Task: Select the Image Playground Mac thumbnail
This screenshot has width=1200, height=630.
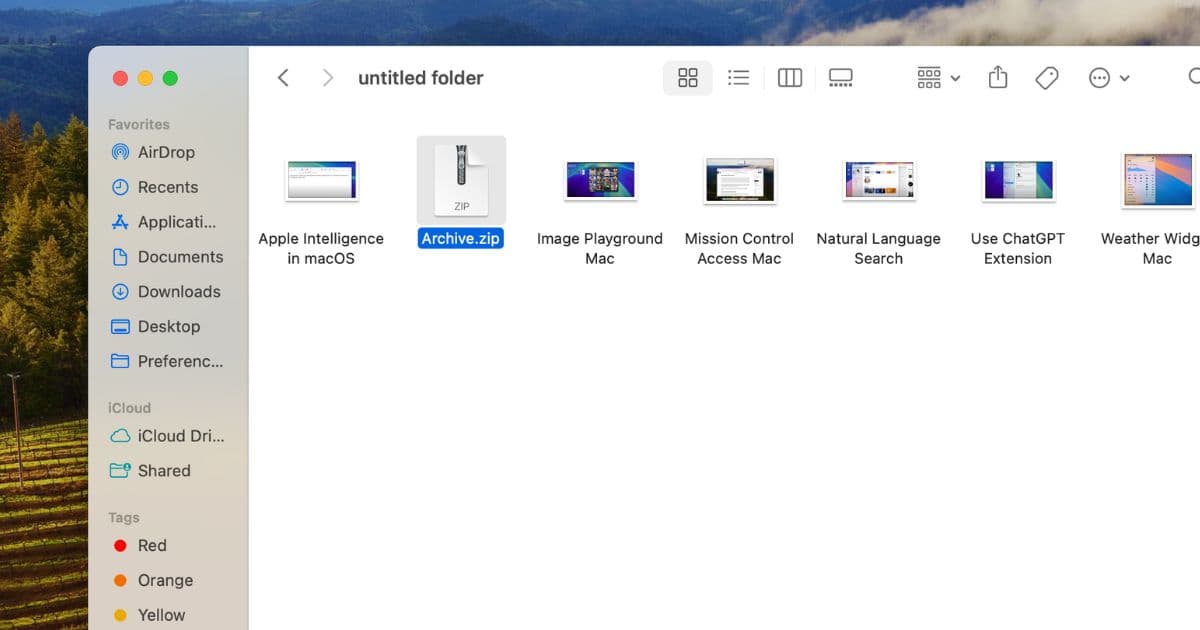Action: (600, 181)
